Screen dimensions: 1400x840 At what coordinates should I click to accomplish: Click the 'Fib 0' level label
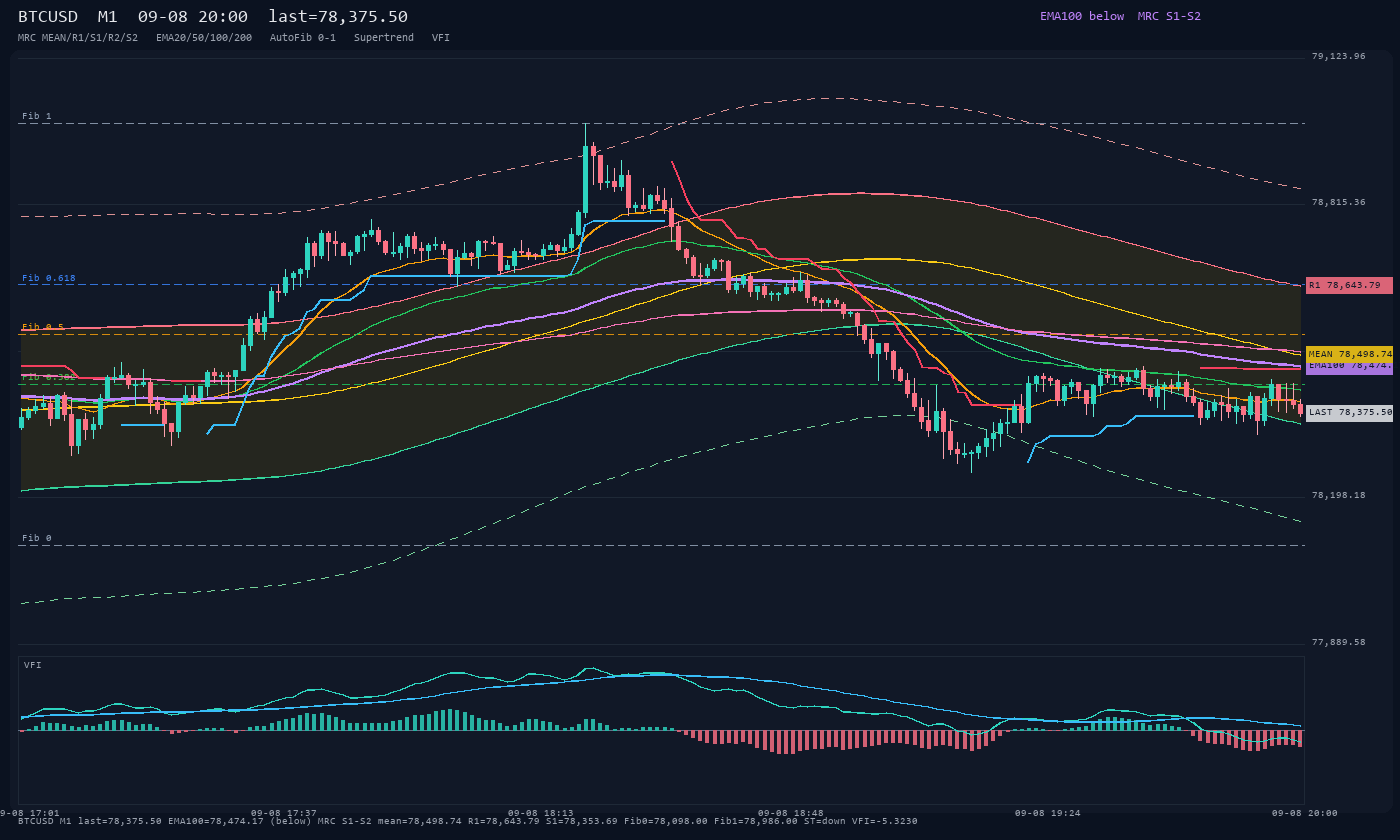(37, 538)
